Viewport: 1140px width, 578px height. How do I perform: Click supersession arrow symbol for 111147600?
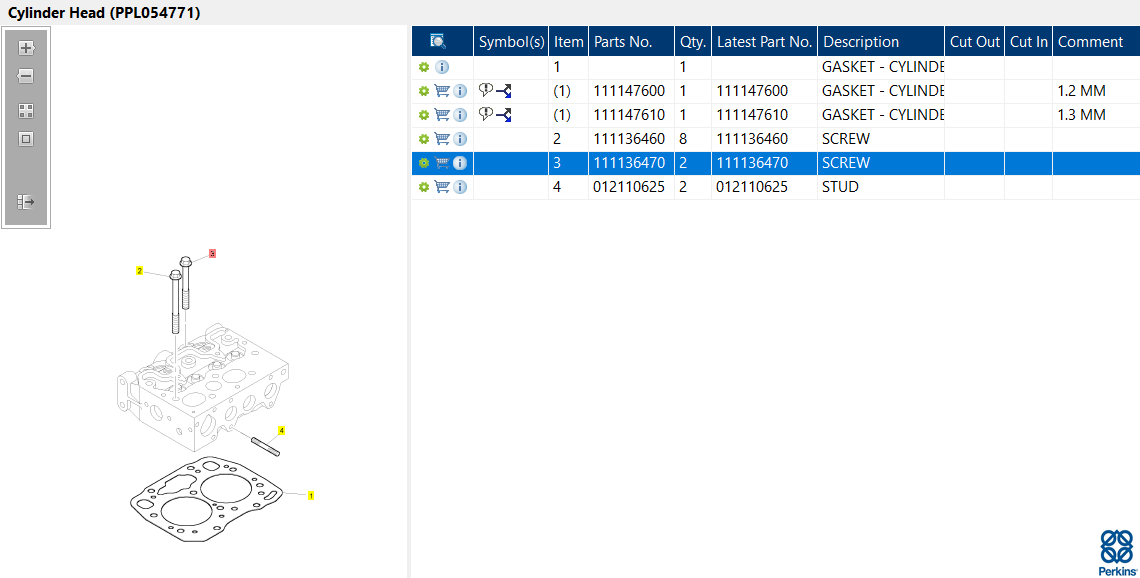point(504,91)
